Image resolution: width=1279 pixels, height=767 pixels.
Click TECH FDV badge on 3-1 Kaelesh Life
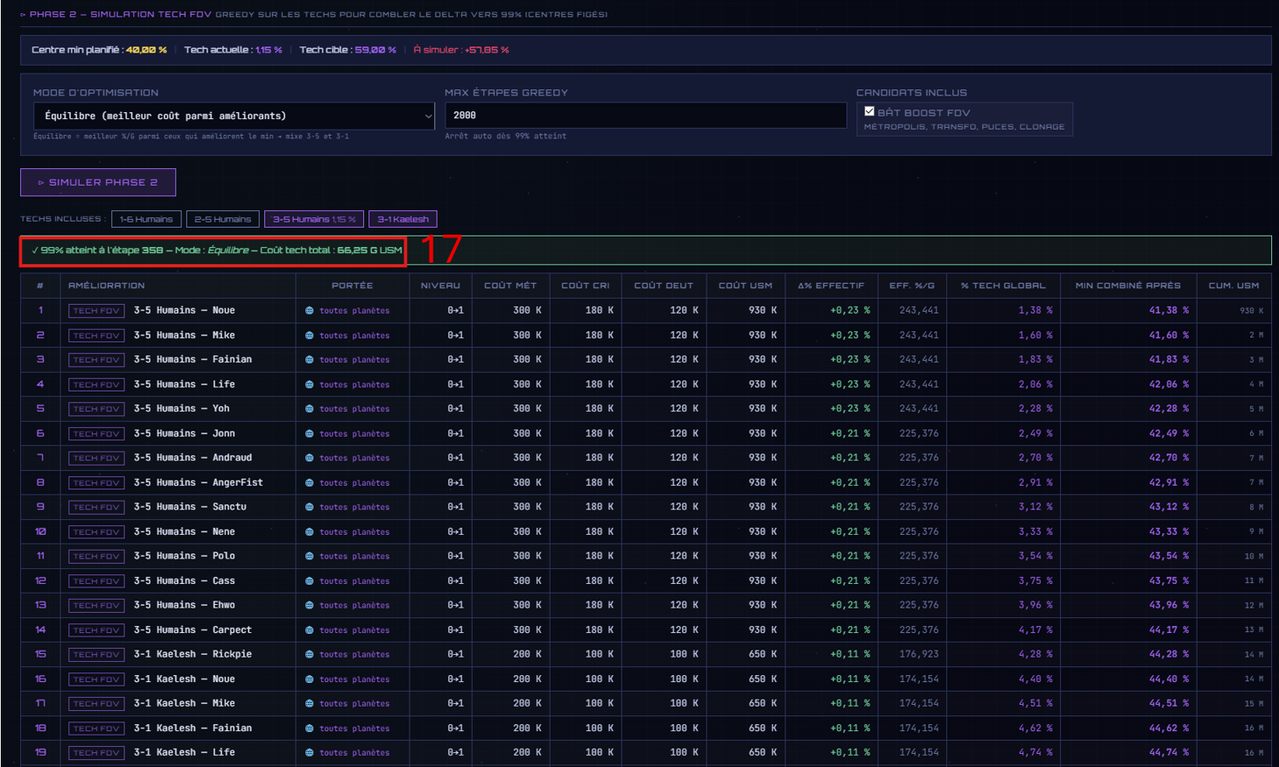[x=97, y=753]
